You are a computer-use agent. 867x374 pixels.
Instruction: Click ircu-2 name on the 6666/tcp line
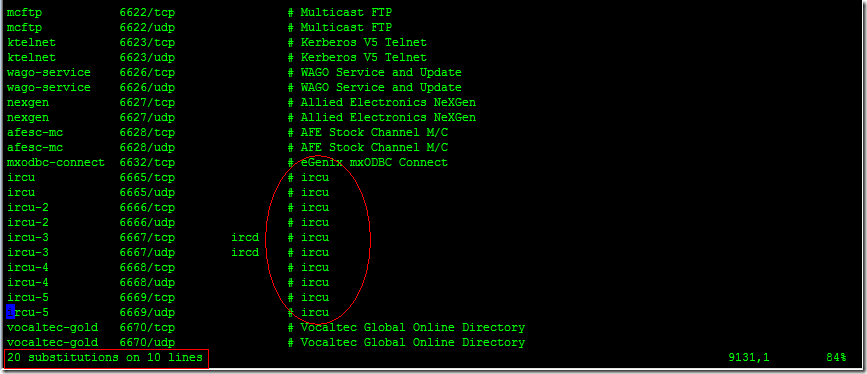click(x=28, y=207)
